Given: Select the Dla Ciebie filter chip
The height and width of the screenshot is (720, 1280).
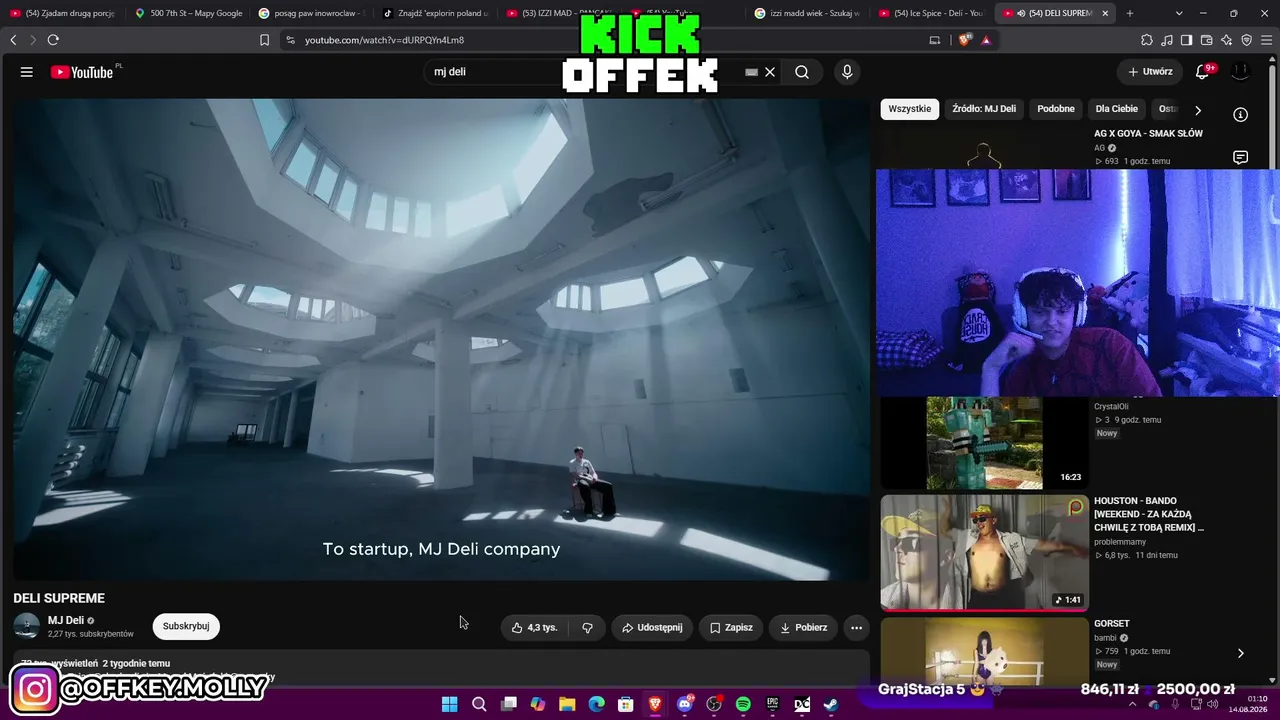Looking at the screenshot, I should pyautogui.click(x=1117, y=109).
